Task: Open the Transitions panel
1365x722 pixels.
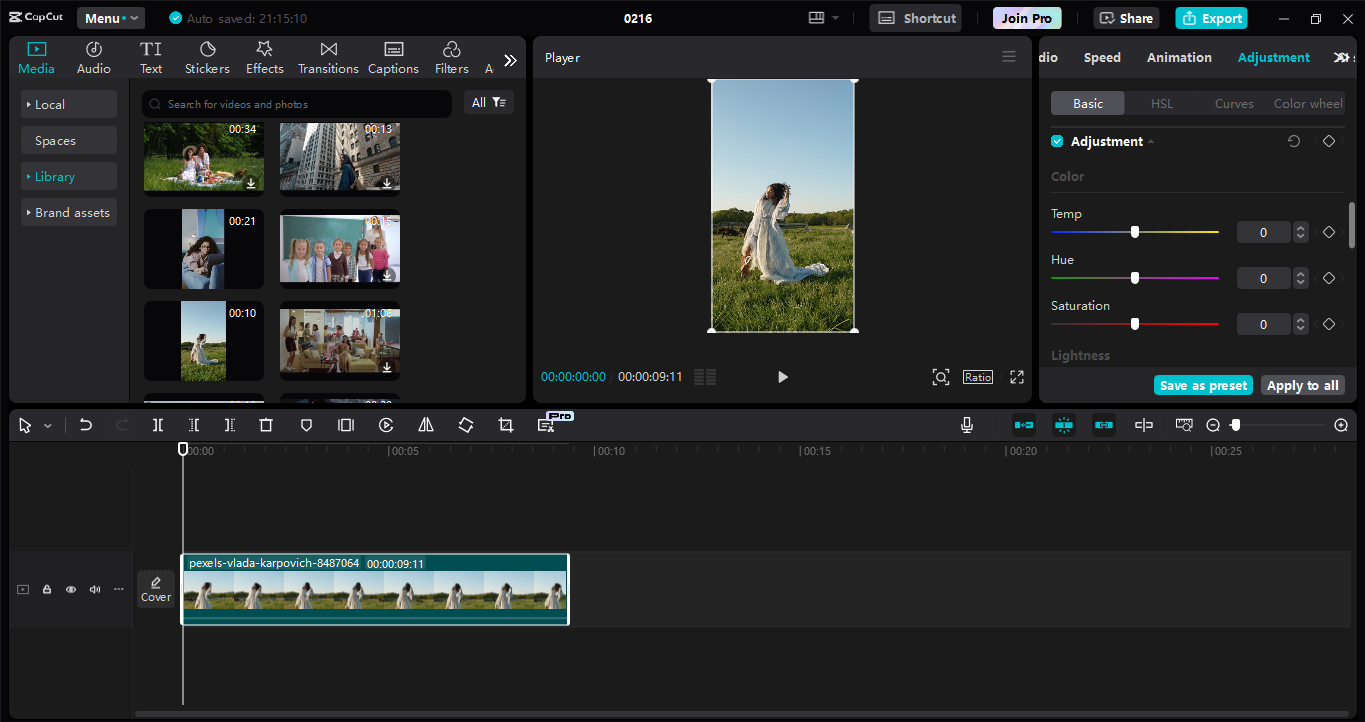Action: pos(328,56)
